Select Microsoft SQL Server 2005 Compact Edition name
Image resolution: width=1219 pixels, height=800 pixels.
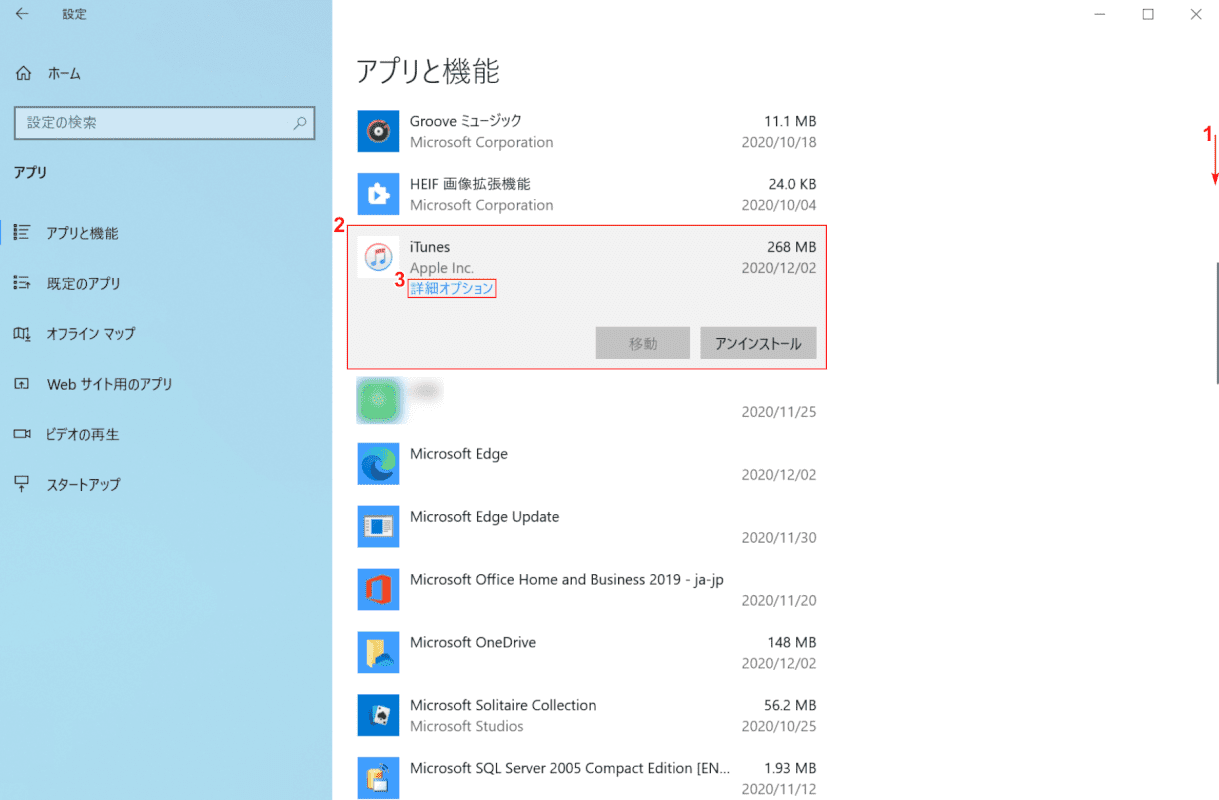(x=570, y=769)
